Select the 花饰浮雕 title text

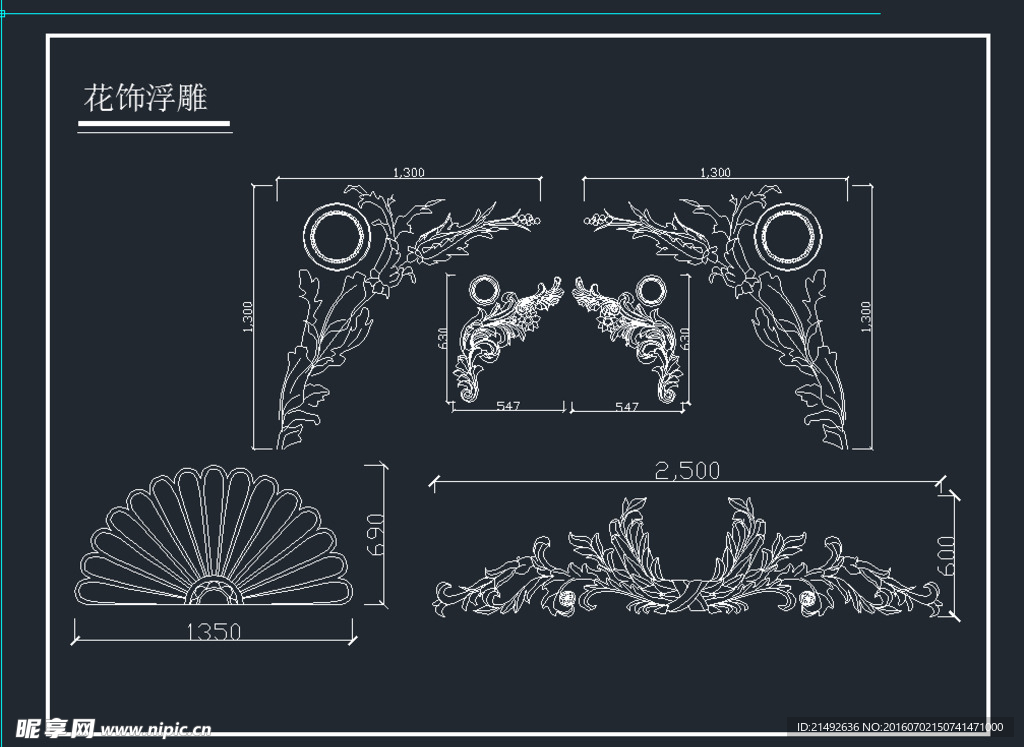[x=144, y=98]
